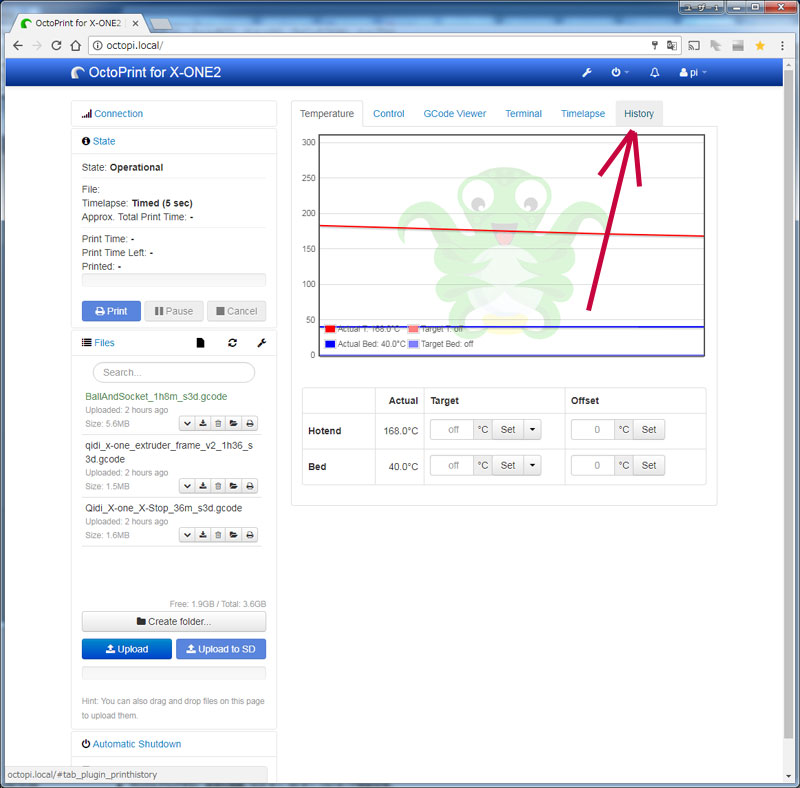The image size is (800, 788).
Task: Click the browser home icon
Action: (76, 45)
